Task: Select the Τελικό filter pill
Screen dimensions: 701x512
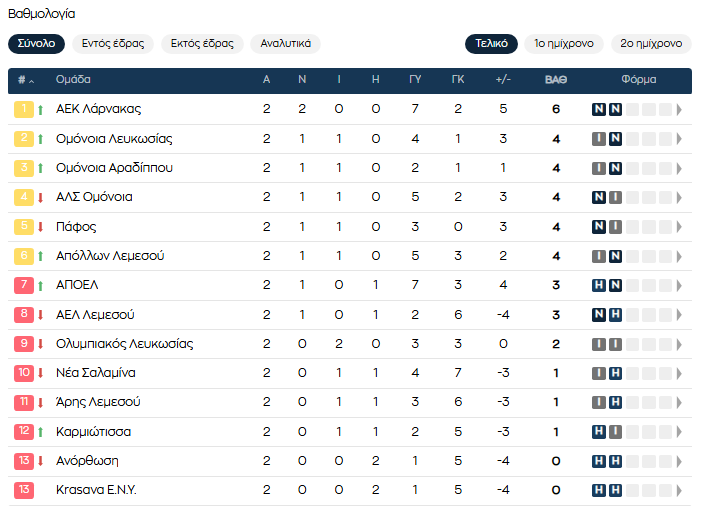Action: (491, 44)
